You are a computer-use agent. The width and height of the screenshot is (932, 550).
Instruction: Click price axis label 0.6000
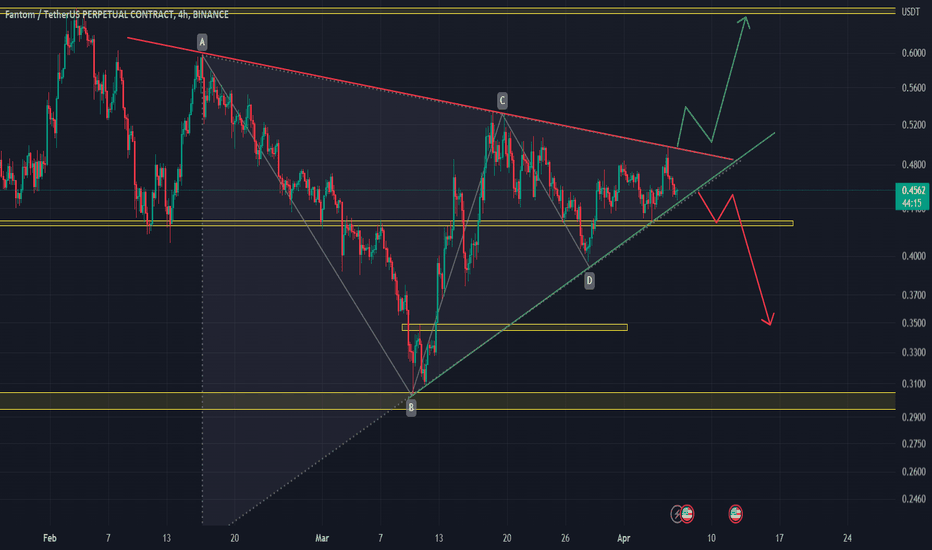tap(914, 54)
